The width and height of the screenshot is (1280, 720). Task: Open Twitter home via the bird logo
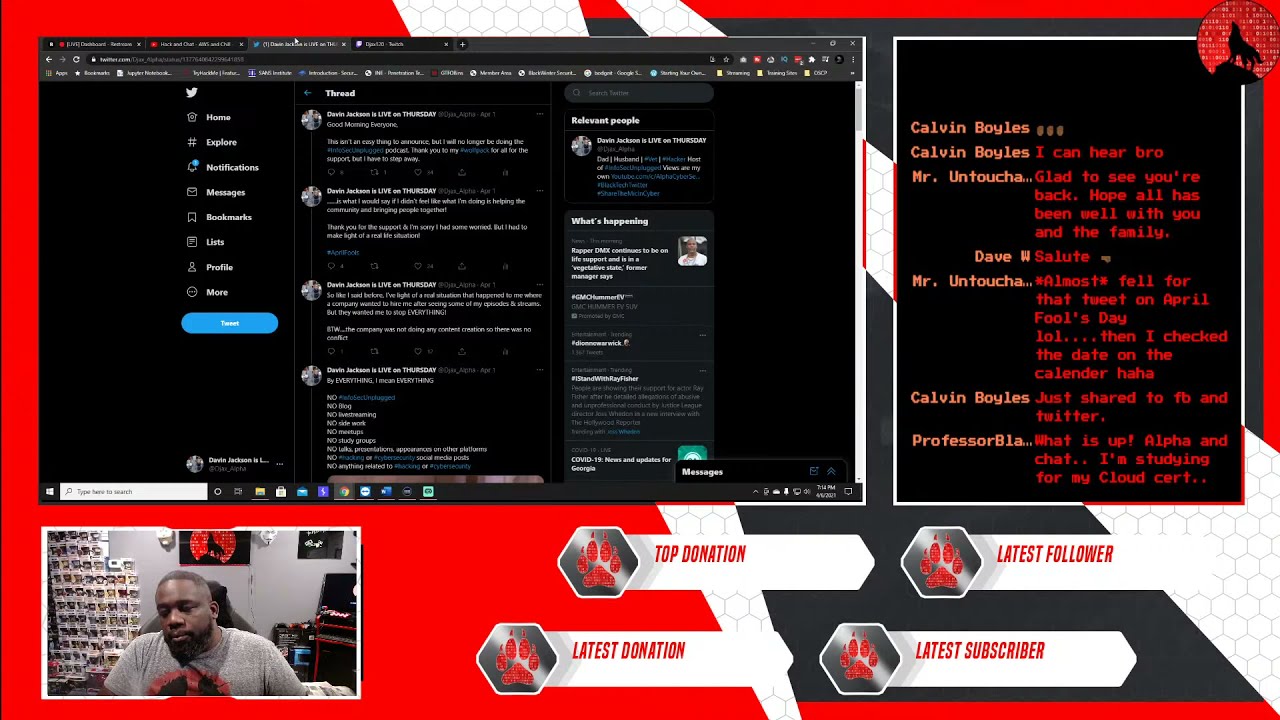(x=191, y=92)
